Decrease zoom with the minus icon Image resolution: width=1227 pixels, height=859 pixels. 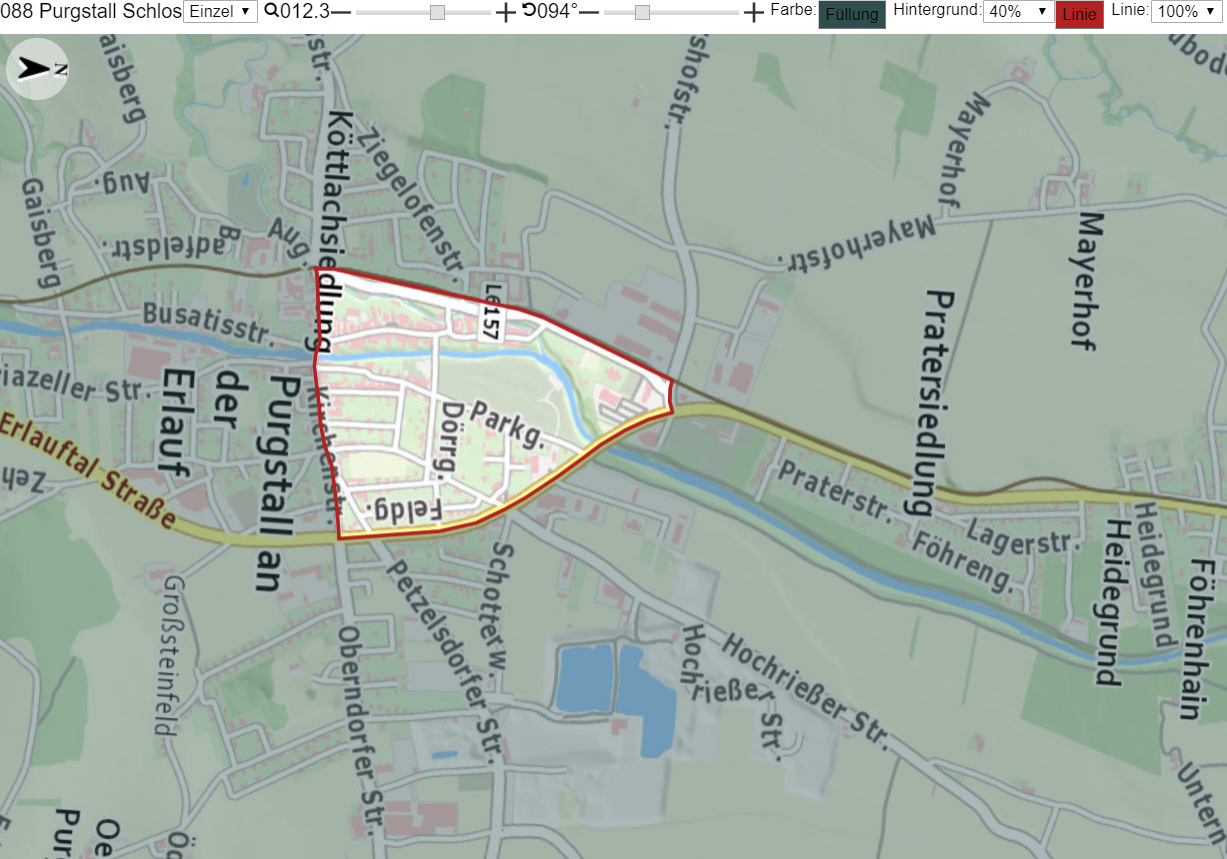pyautogui.click(x=341, y=12)
